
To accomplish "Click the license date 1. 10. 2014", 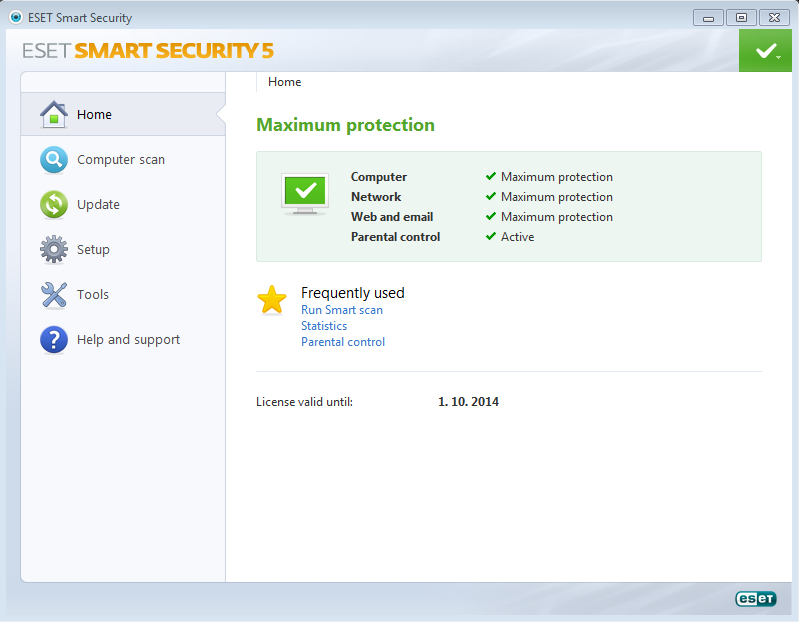I will 468,402.
